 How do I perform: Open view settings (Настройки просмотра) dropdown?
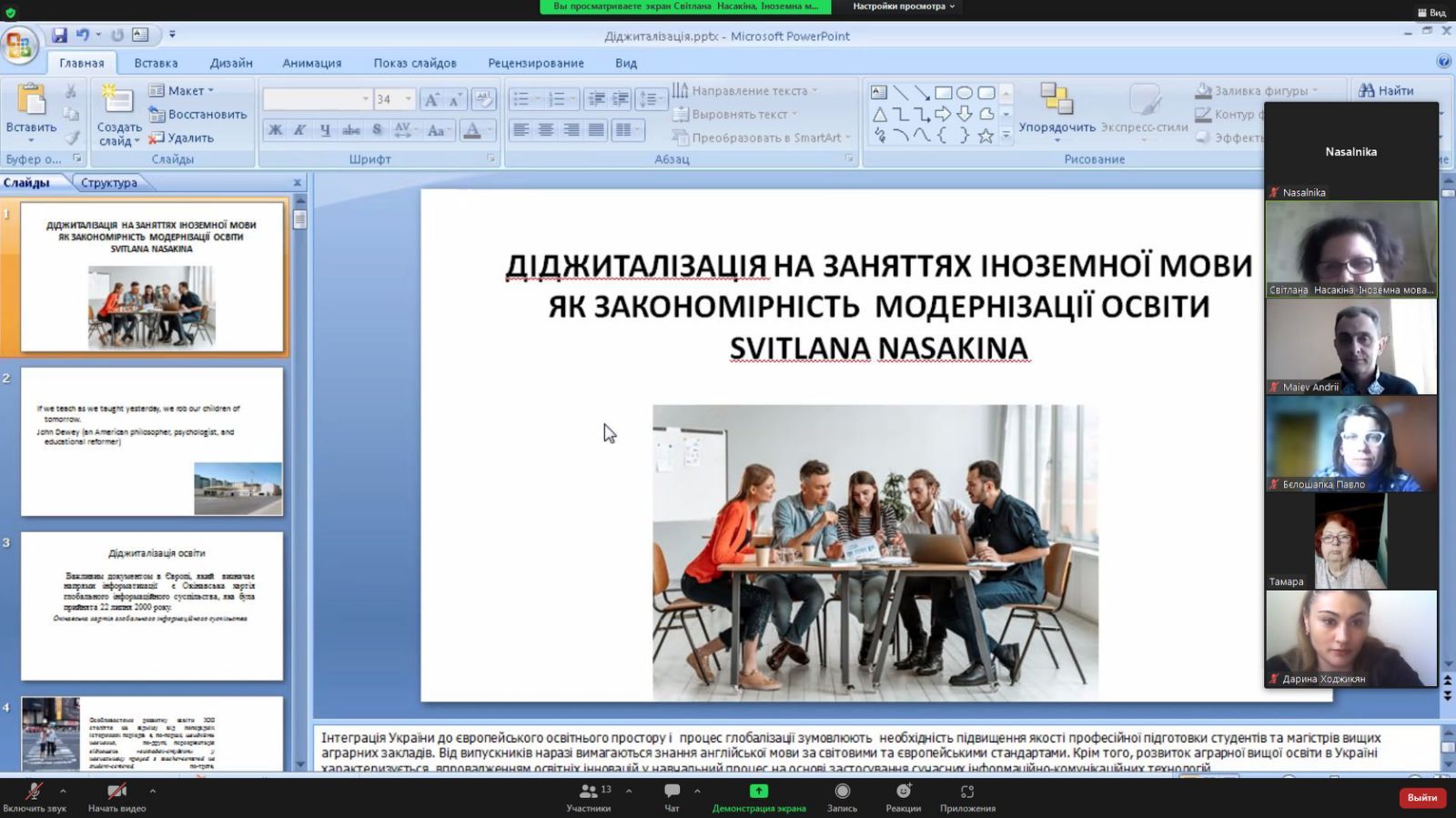click(903, 6)
